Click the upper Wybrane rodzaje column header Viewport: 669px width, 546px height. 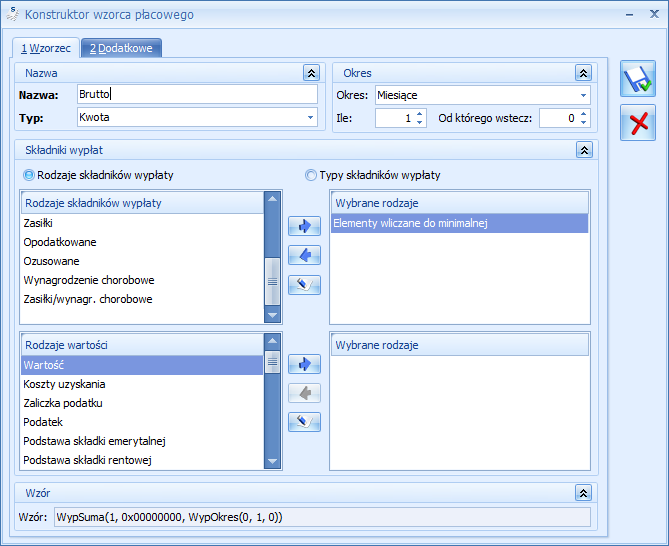click(x=460, y=203)
